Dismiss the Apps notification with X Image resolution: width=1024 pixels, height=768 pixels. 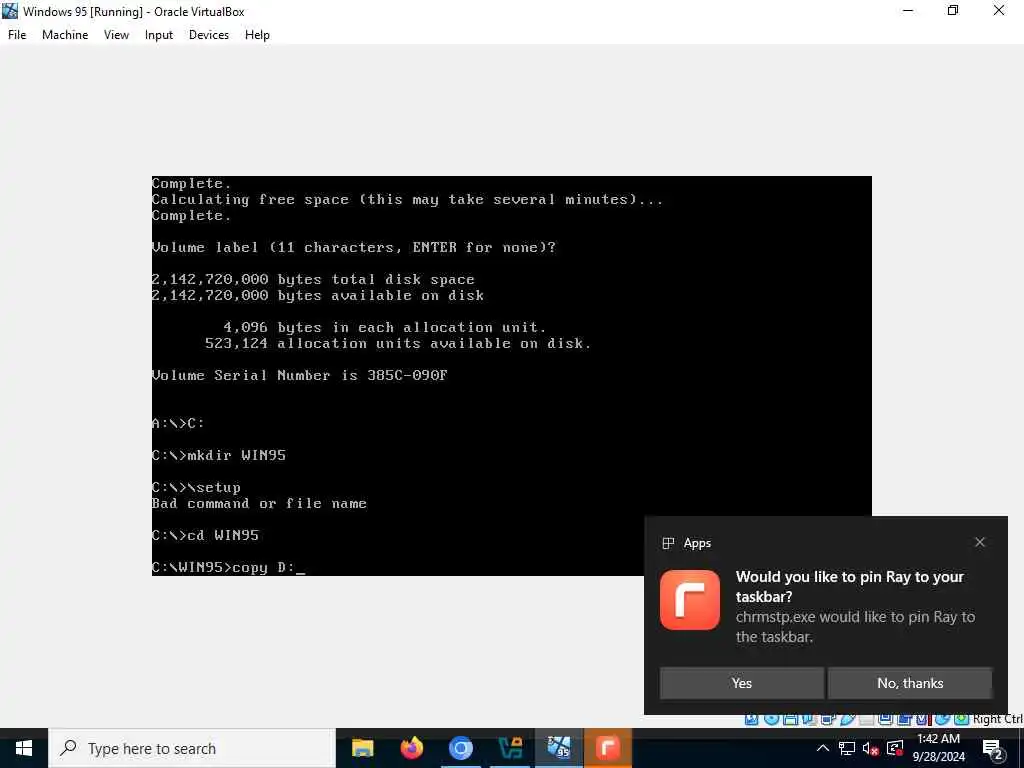(980, 542)
